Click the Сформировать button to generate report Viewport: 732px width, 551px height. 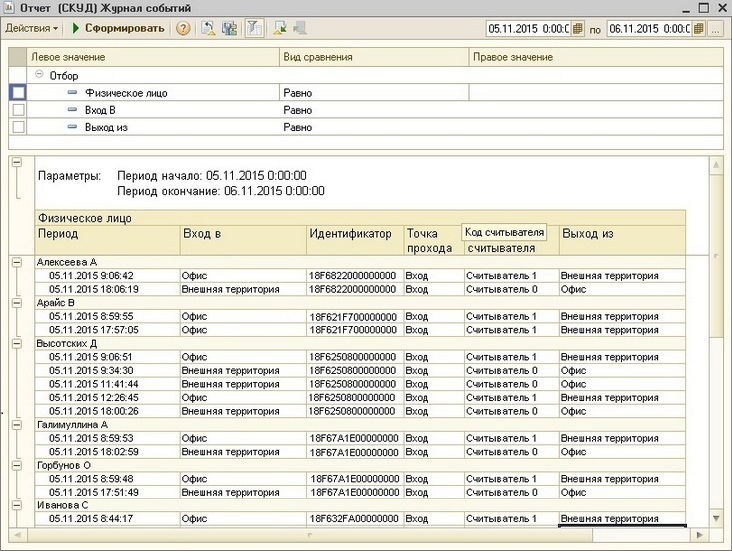(118, 28)
